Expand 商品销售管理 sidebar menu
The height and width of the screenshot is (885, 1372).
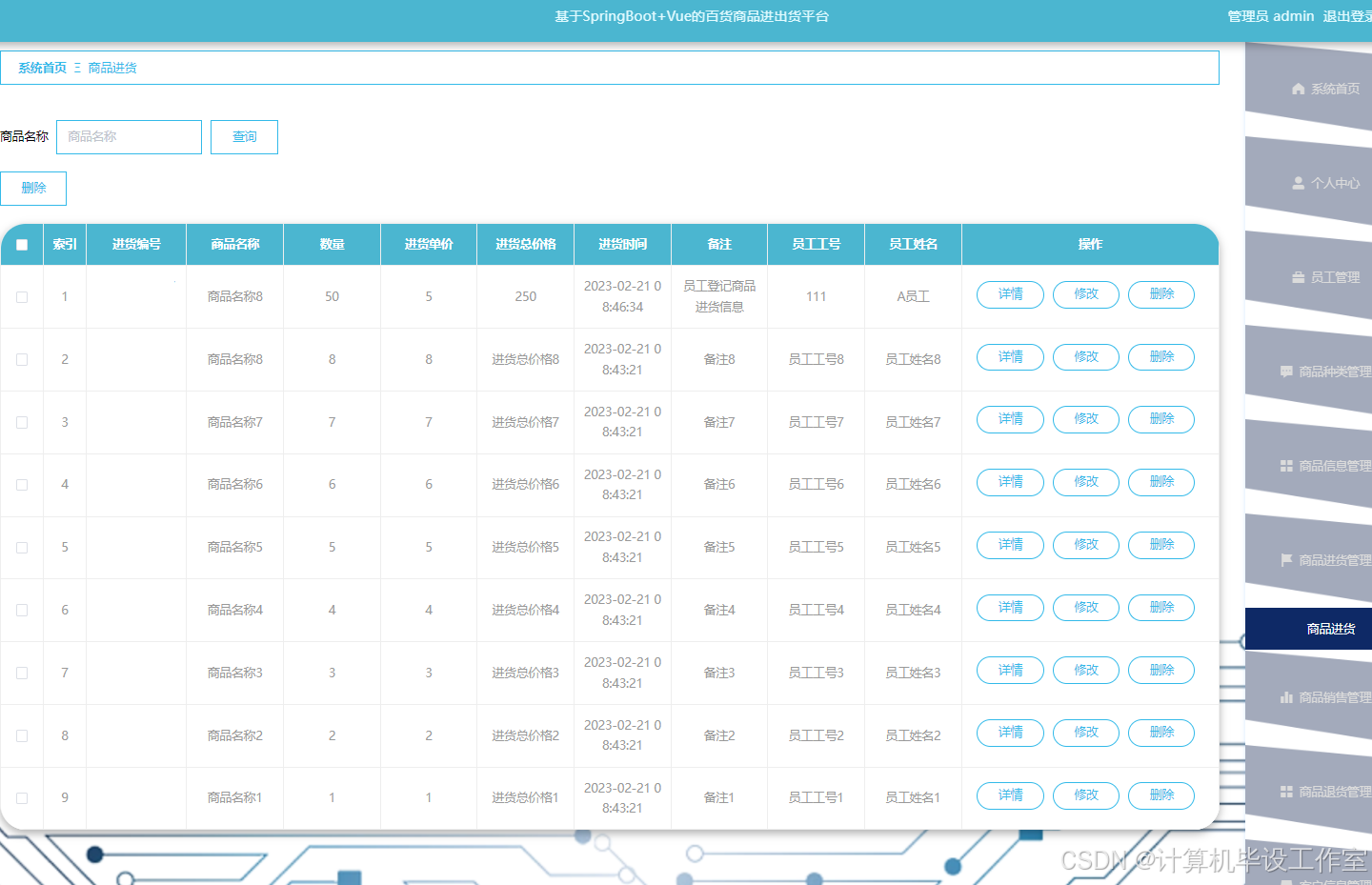pos(1308,697)
